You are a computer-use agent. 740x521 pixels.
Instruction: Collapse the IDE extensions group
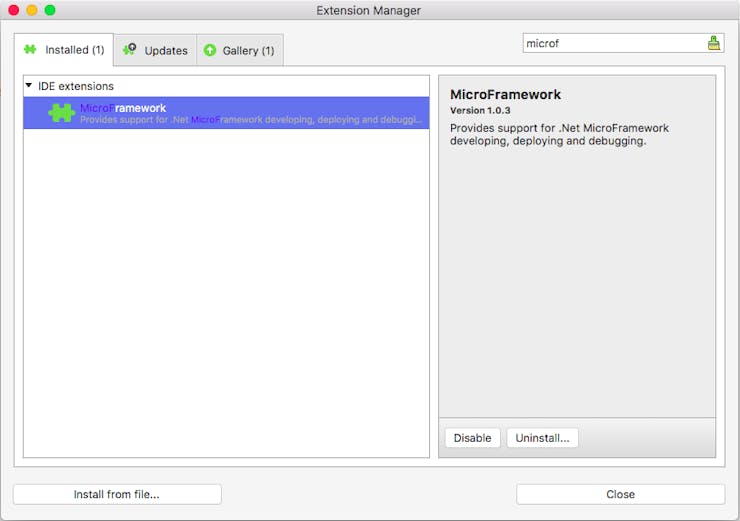(29, 85)
